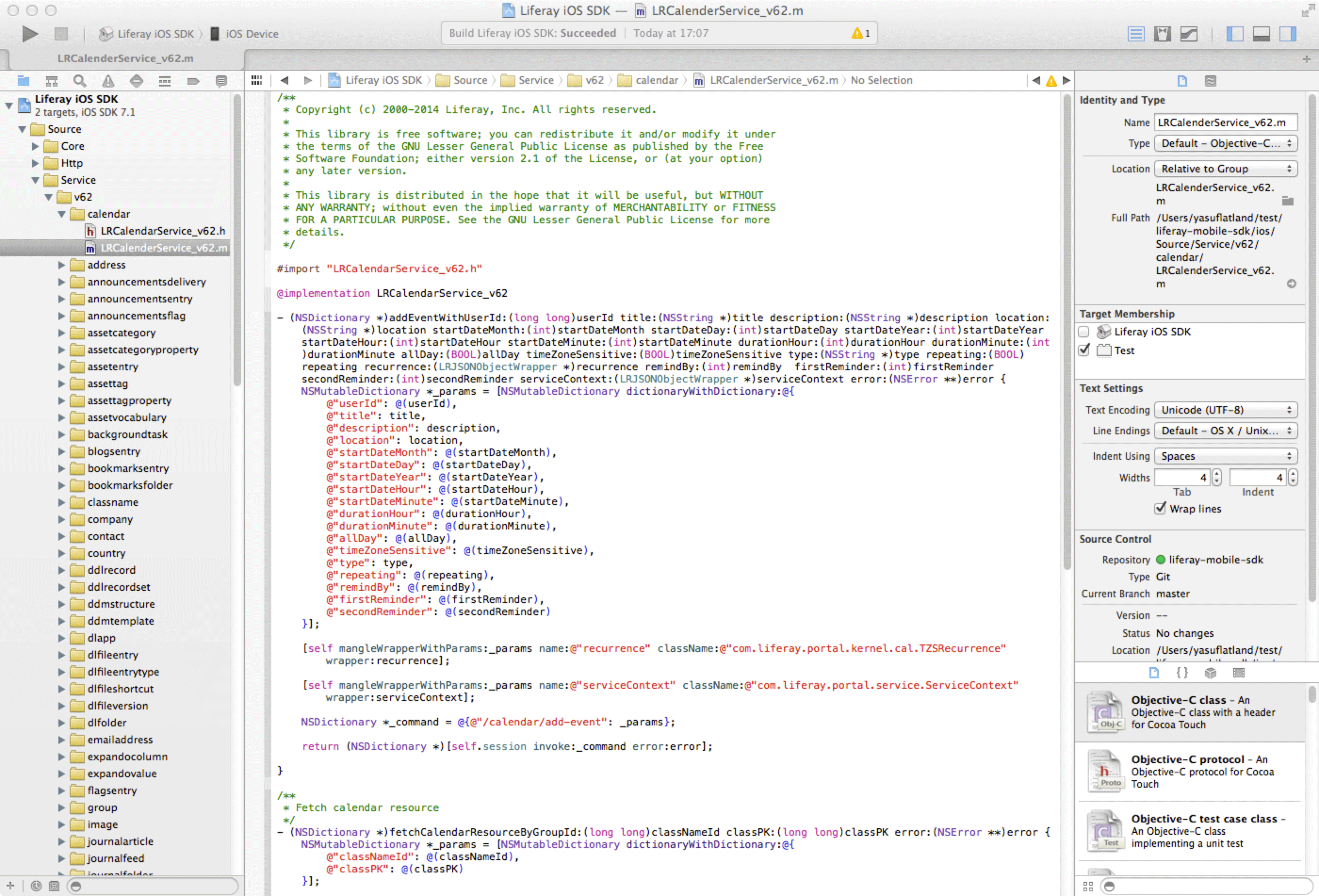Select the Liferay iOS SDK scheme
1319x896 pixels.
[x=147, y=34]
